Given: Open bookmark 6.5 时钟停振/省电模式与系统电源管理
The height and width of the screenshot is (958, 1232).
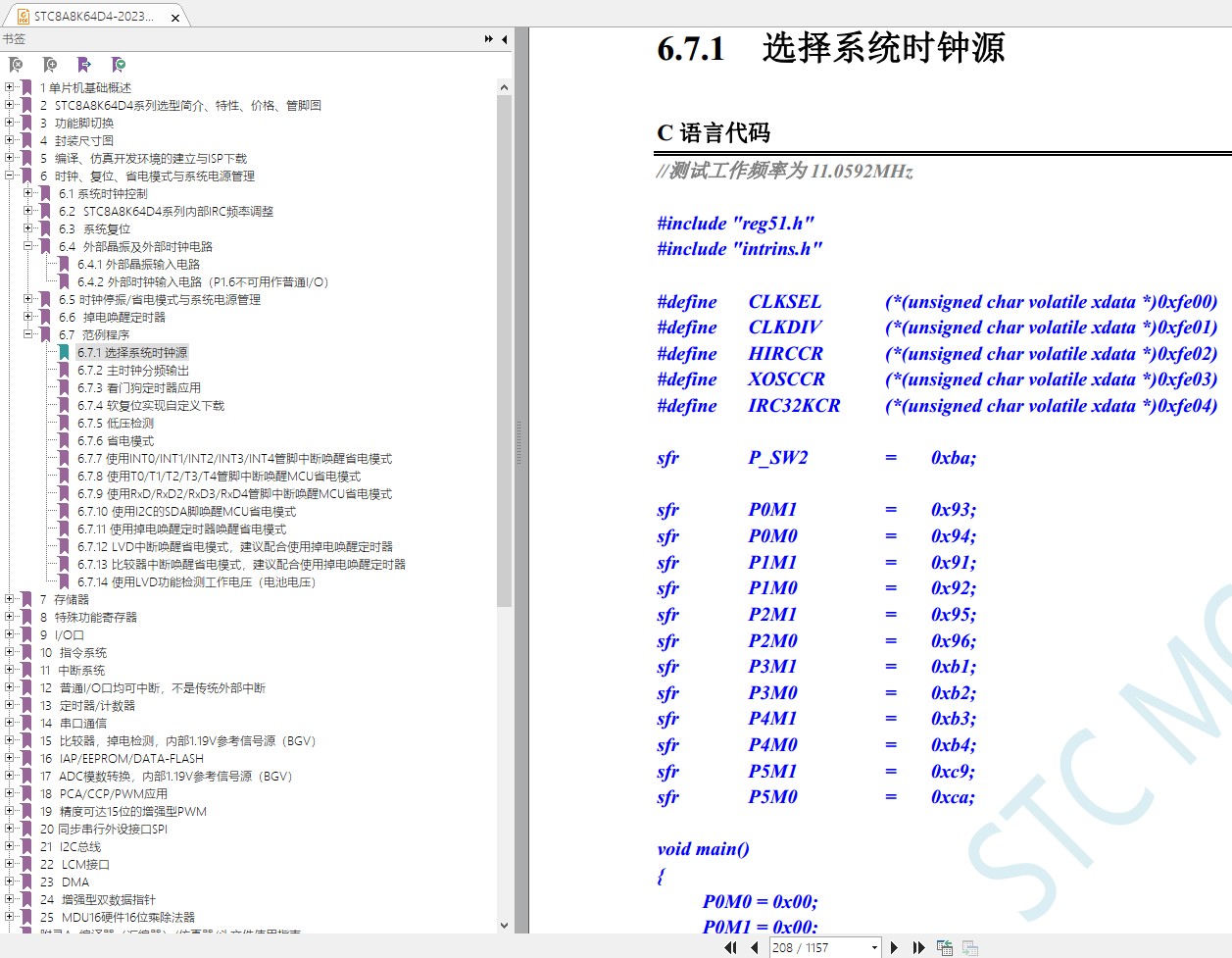Looking at the screenshot, I should pos(159,300).
